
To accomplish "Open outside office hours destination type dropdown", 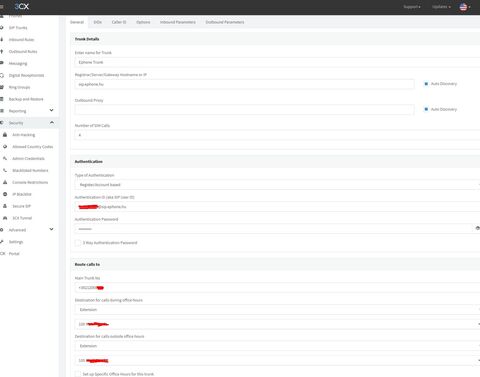I will [277, 346].
